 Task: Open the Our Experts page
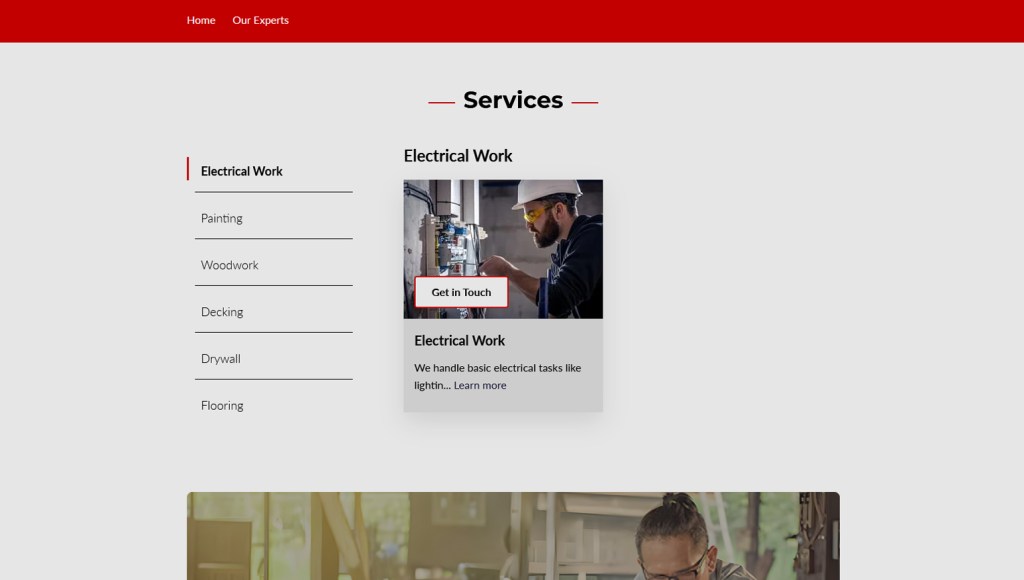click(260, 20)
